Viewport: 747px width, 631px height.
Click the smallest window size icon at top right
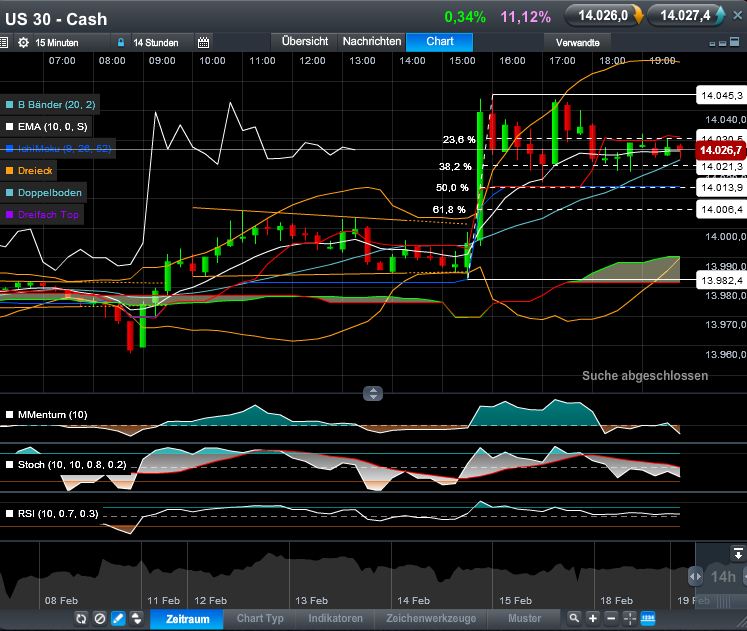[713, 43]
